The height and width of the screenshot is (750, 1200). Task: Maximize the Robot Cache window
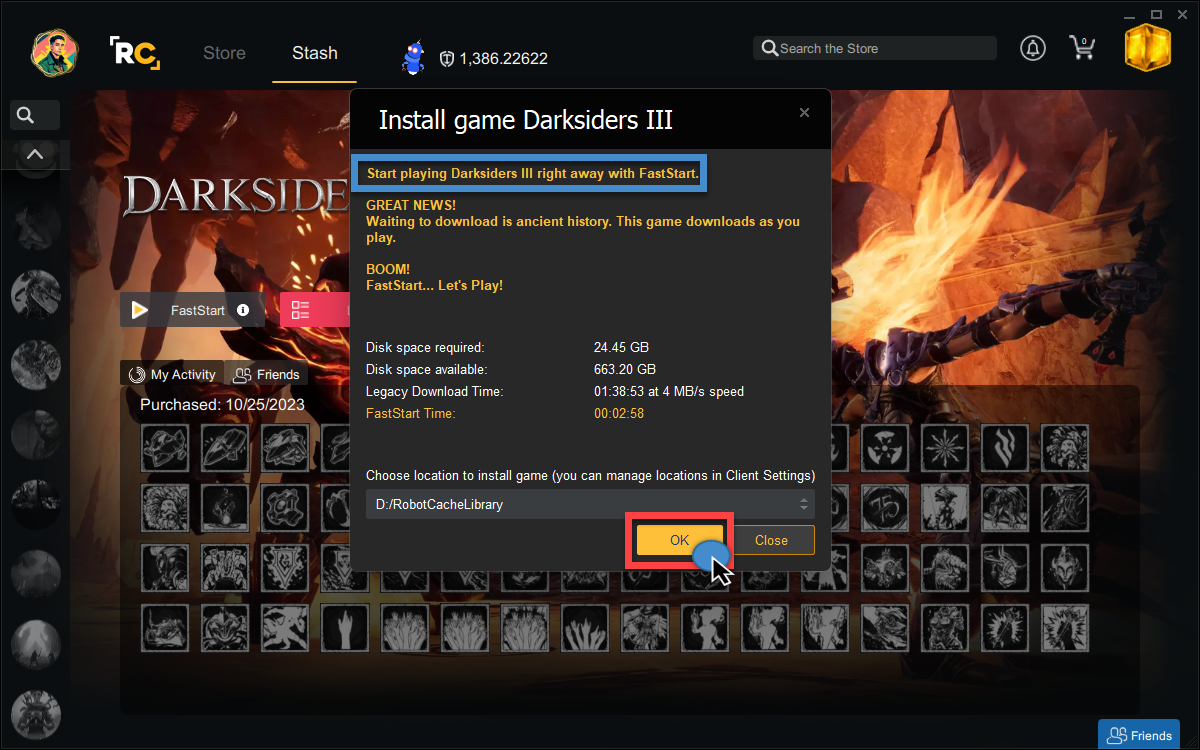click(1156, 13)
